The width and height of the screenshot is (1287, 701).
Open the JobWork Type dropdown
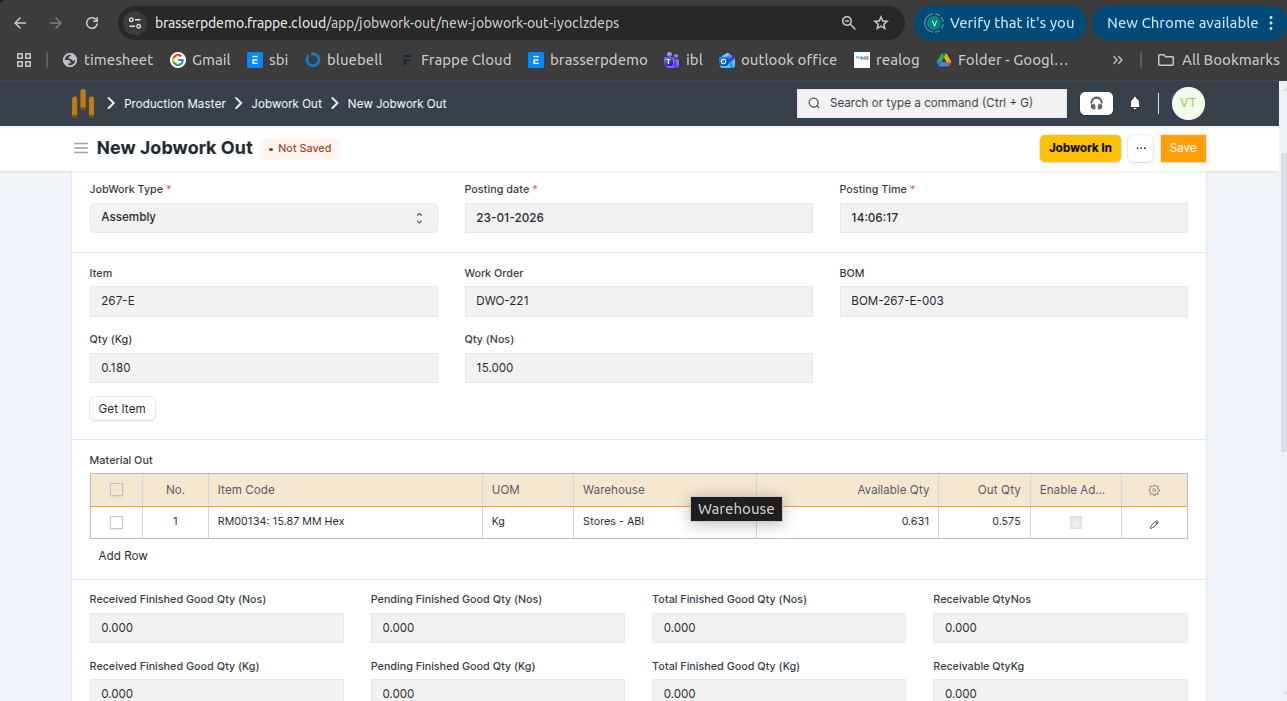263,217
